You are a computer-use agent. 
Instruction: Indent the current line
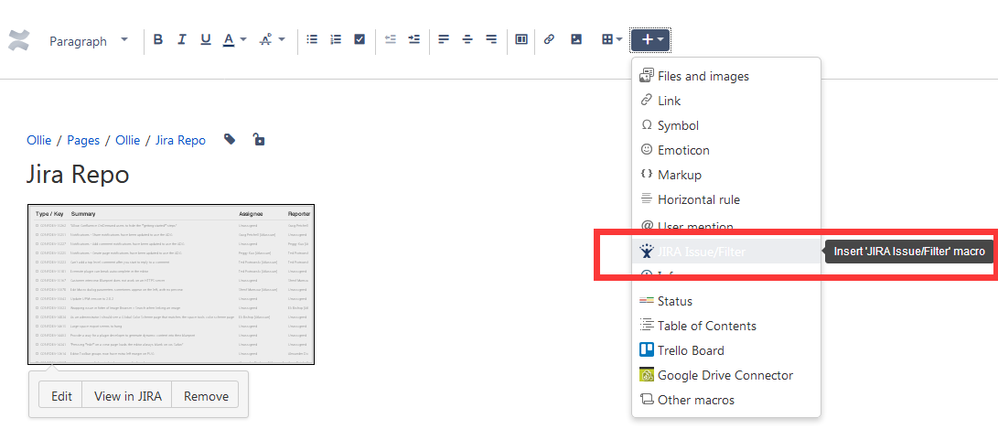[x=414, y=39]
